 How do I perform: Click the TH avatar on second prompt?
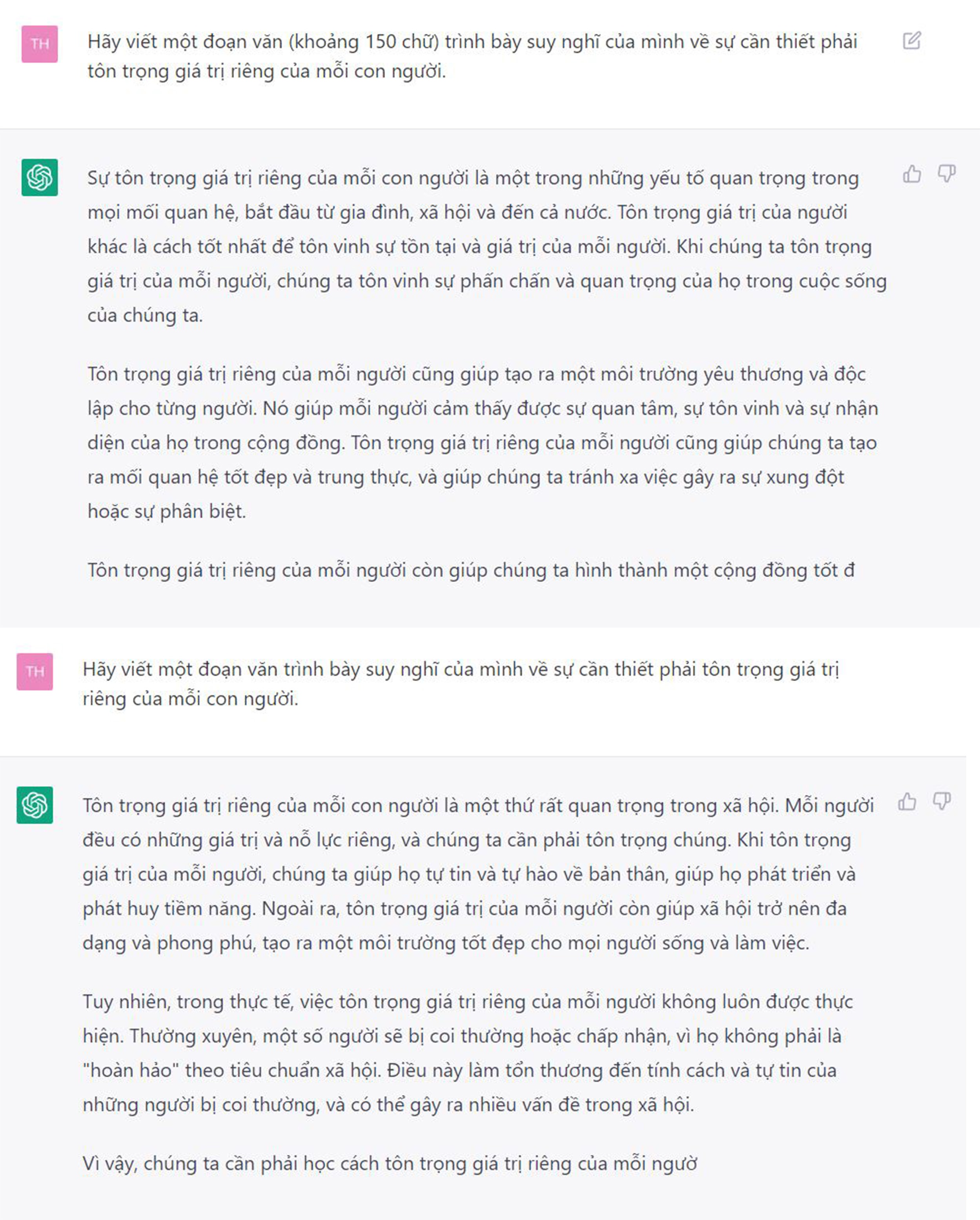click(35, 672)
